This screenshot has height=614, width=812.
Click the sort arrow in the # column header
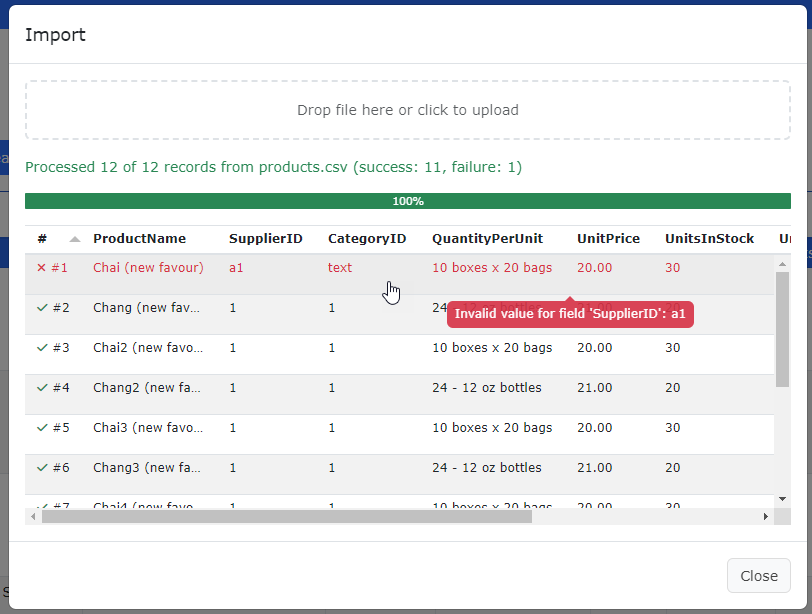click(x=75, y=239)
